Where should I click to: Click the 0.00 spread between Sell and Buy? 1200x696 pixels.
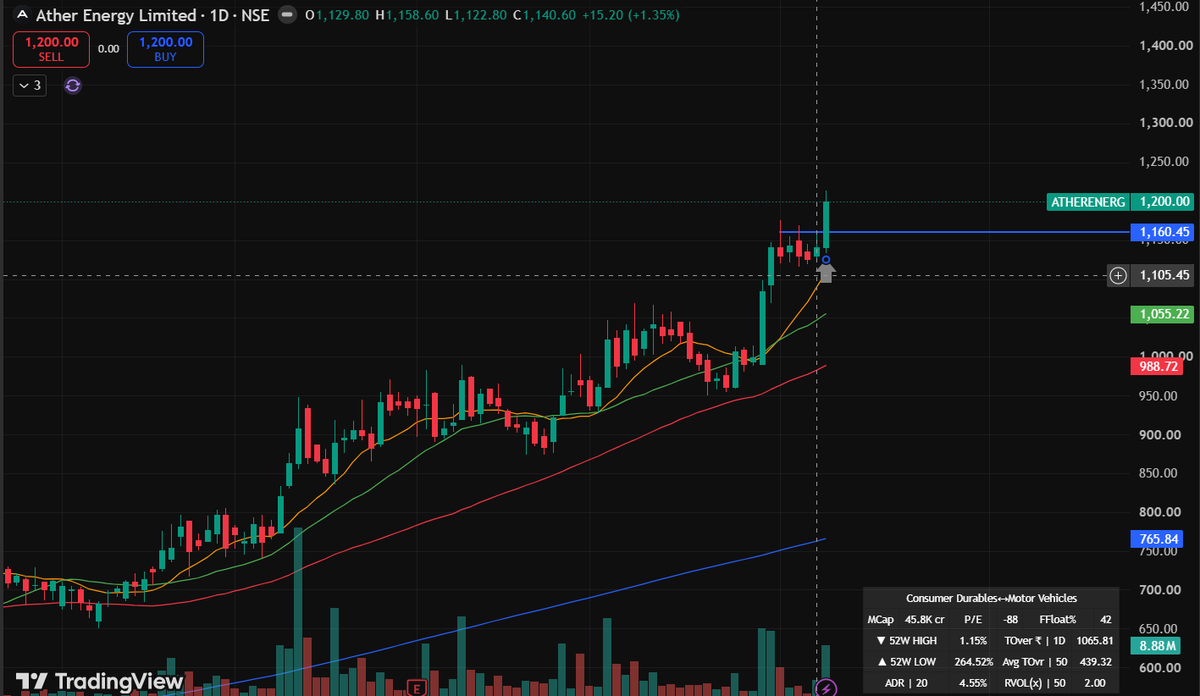108,49
